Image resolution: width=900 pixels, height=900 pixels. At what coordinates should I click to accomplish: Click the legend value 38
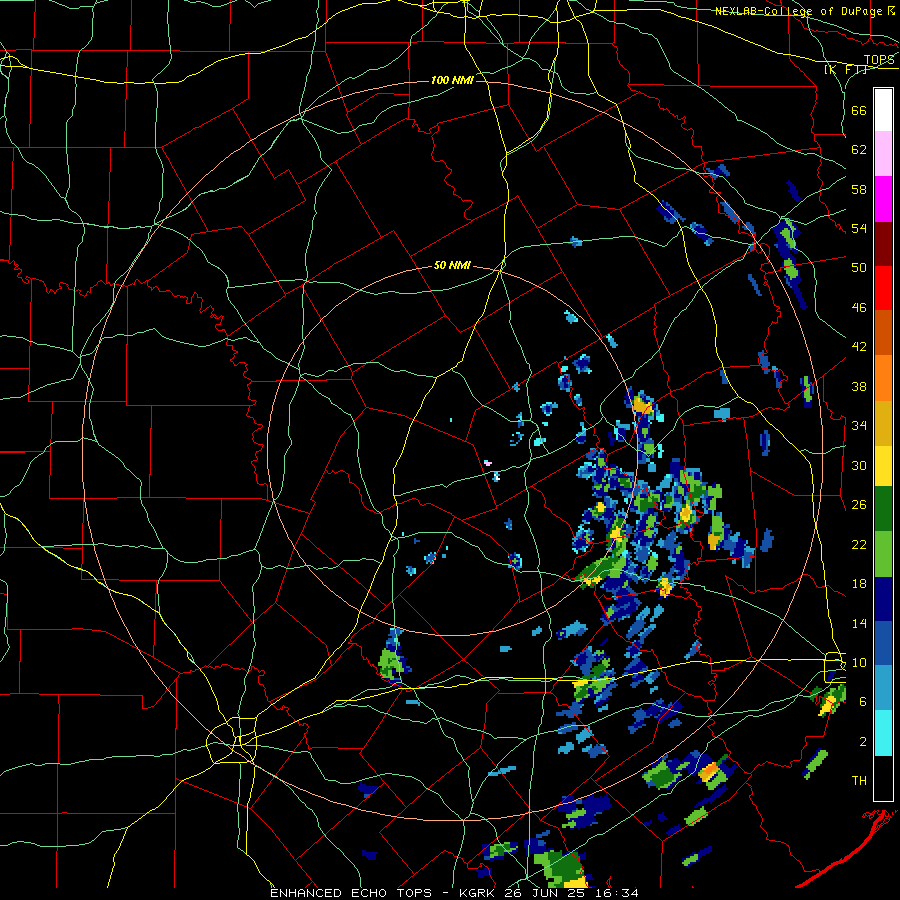pyautogui.click(x=859, y=386)
